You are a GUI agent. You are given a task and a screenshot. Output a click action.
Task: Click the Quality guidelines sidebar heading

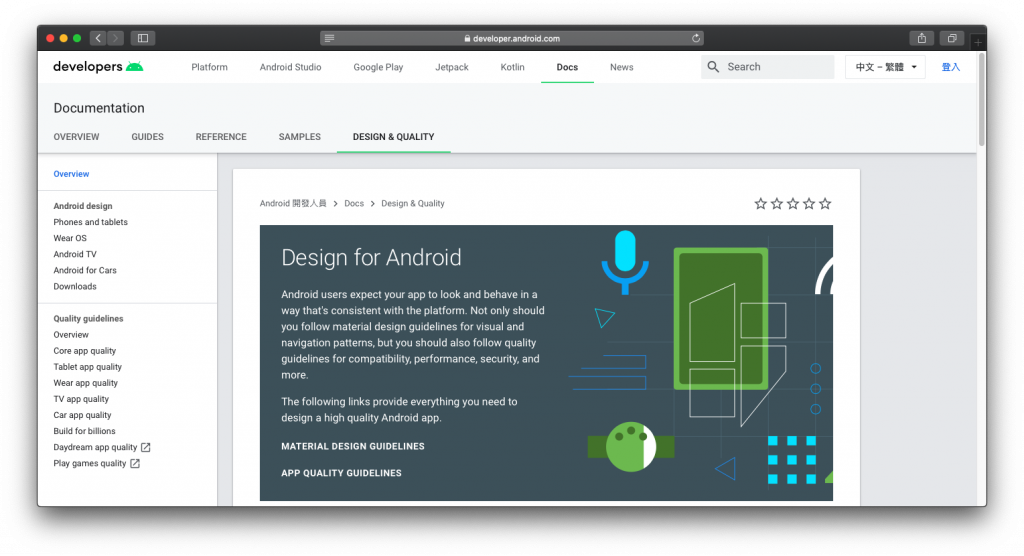pyautogui.click(x=88, y=319)
